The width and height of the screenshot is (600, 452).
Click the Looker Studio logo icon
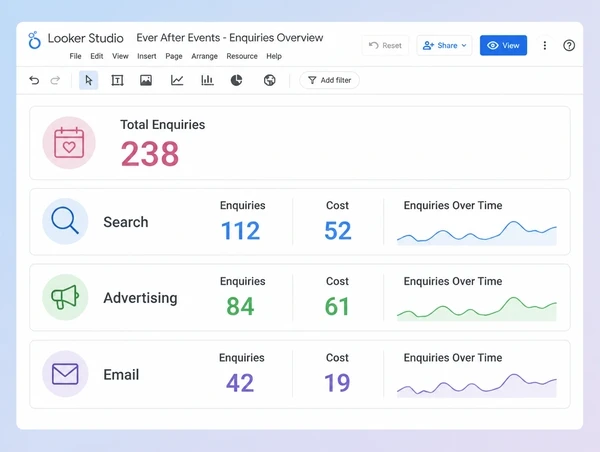tap(34, 40)
